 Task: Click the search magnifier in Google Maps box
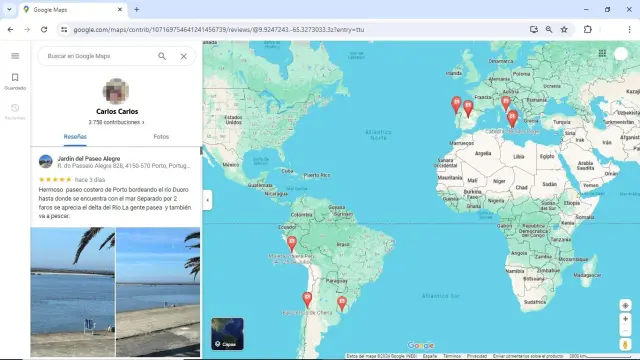pos(162,56)
